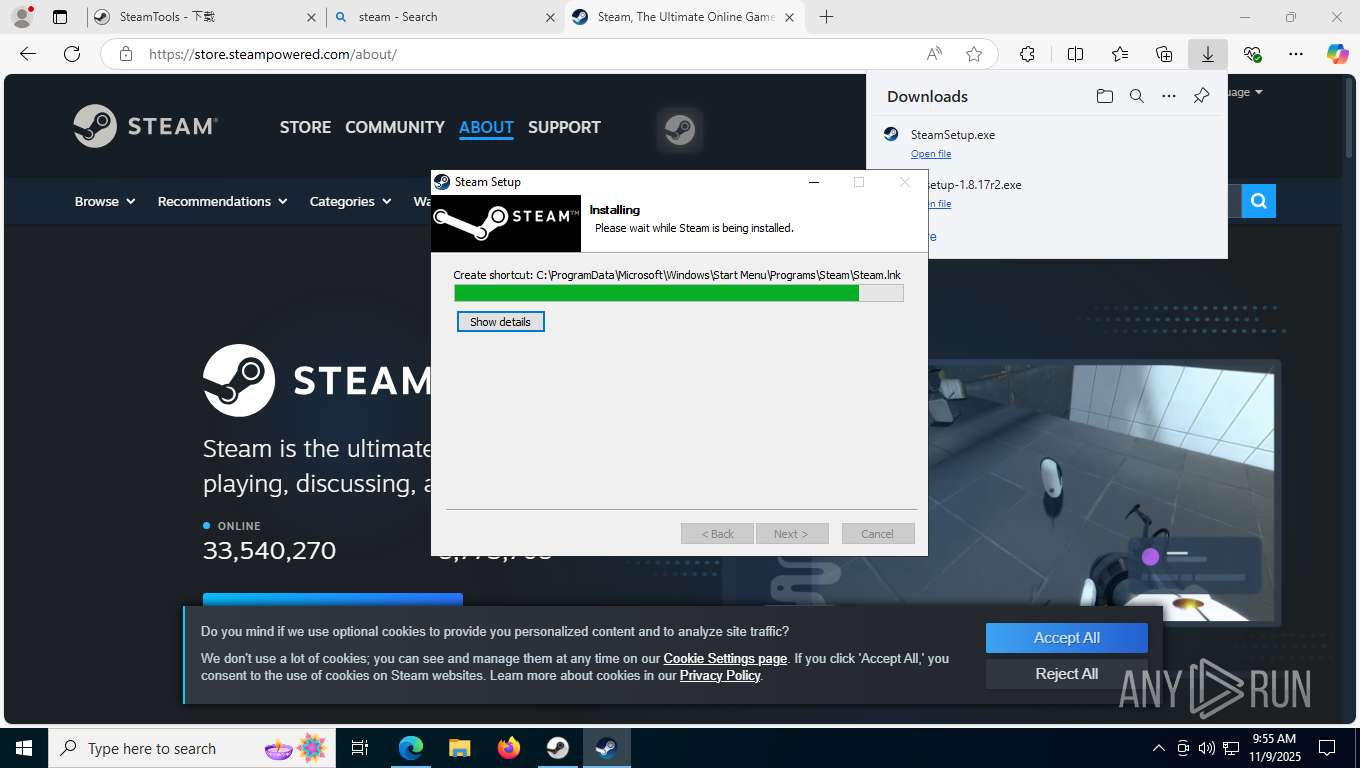Pin the Downloads panel
This screenshot has height=768, width=1360.
1201,96
